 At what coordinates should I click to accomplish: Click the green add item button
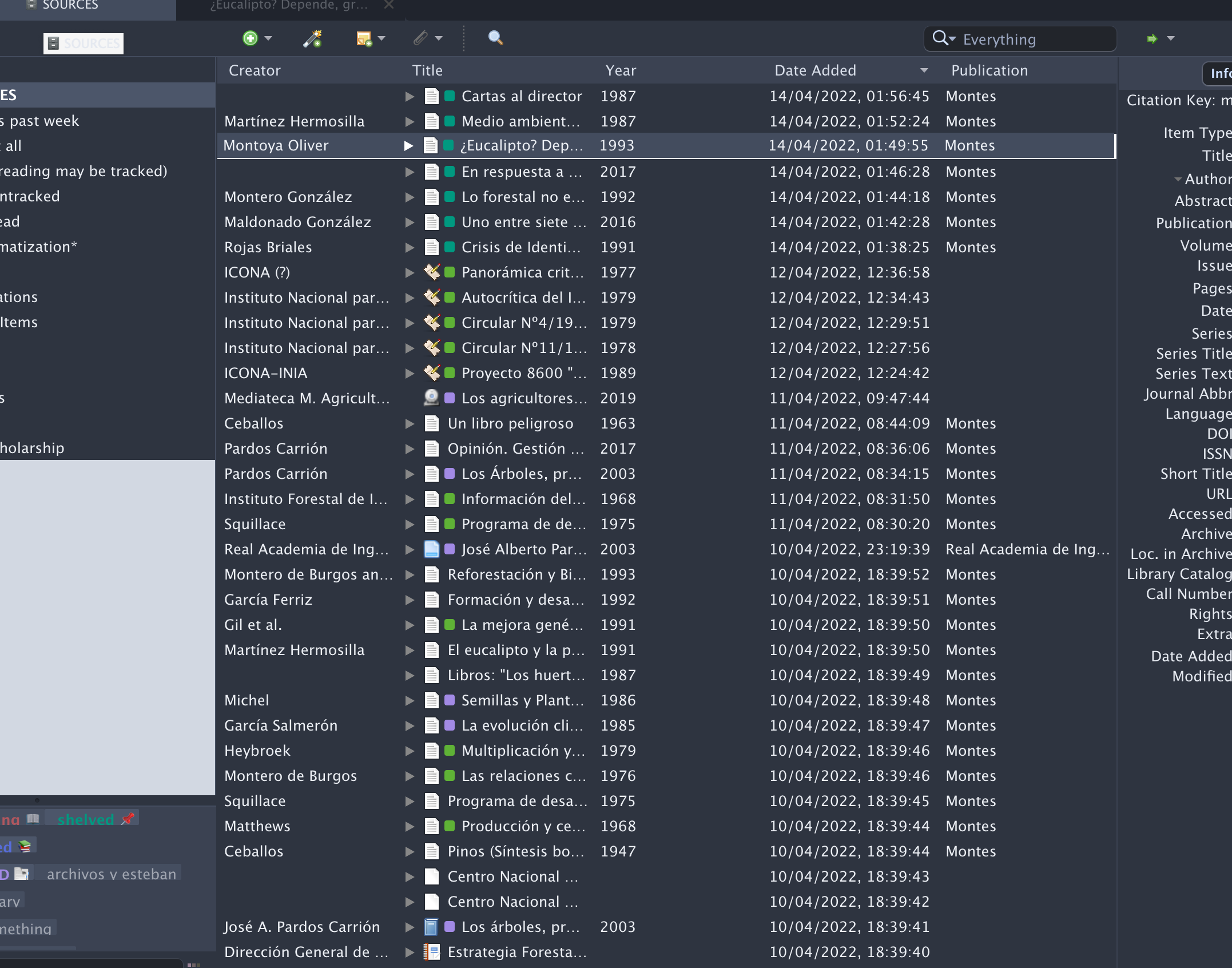click(x=250, y=39)
